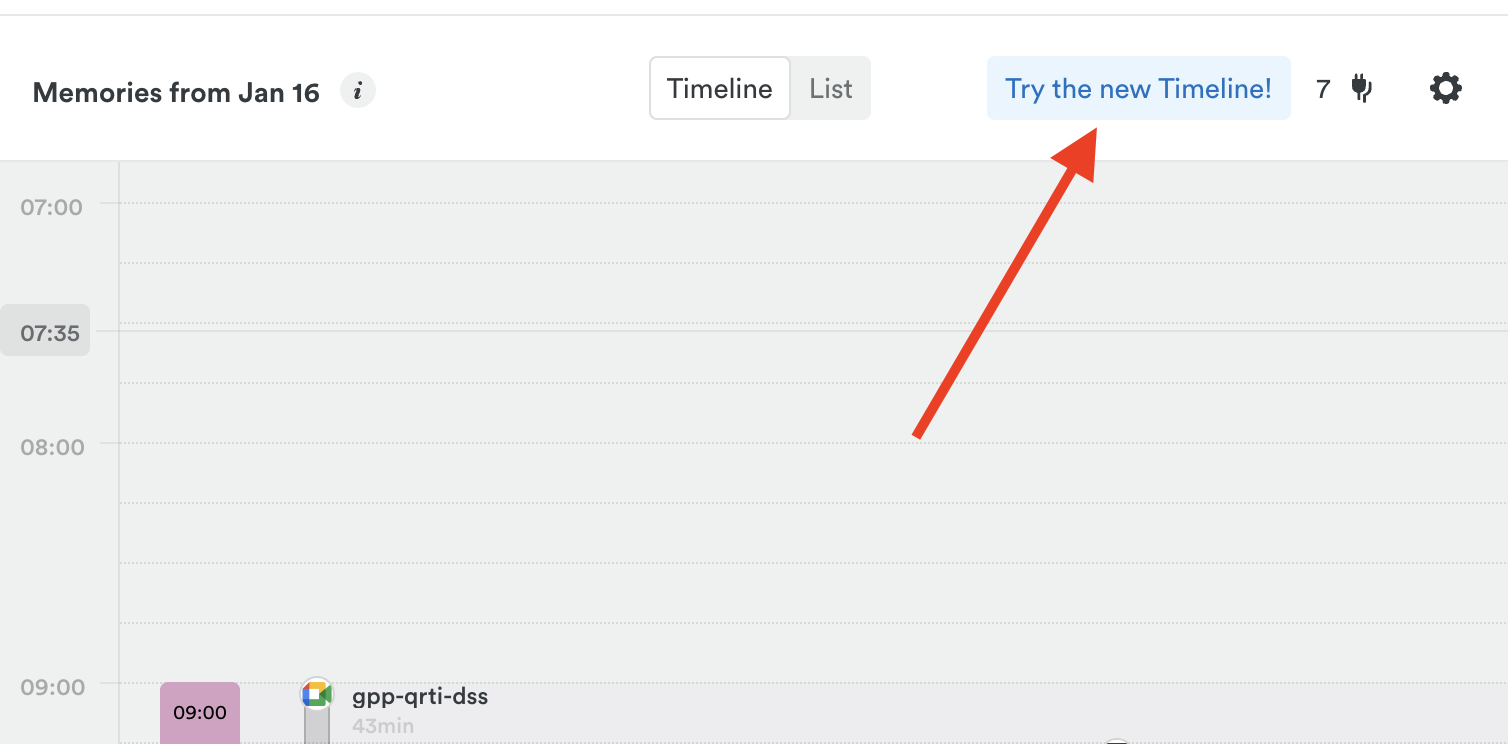Click the 07:35 current time marker
The height and width of the screenshot is (744, 1508).
tap(45, 330)
